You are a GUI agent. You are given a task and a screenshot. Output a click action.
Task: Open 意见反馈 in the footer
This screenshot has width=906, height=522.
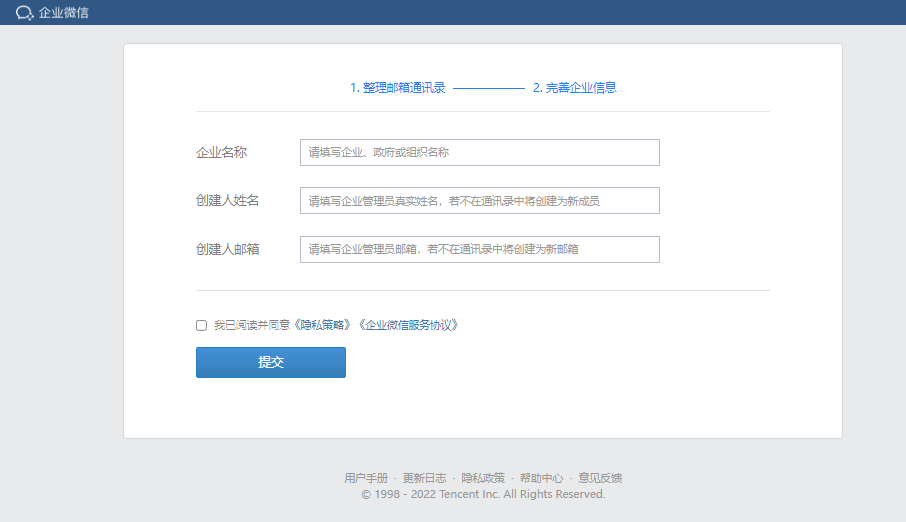tap(600, 478)
